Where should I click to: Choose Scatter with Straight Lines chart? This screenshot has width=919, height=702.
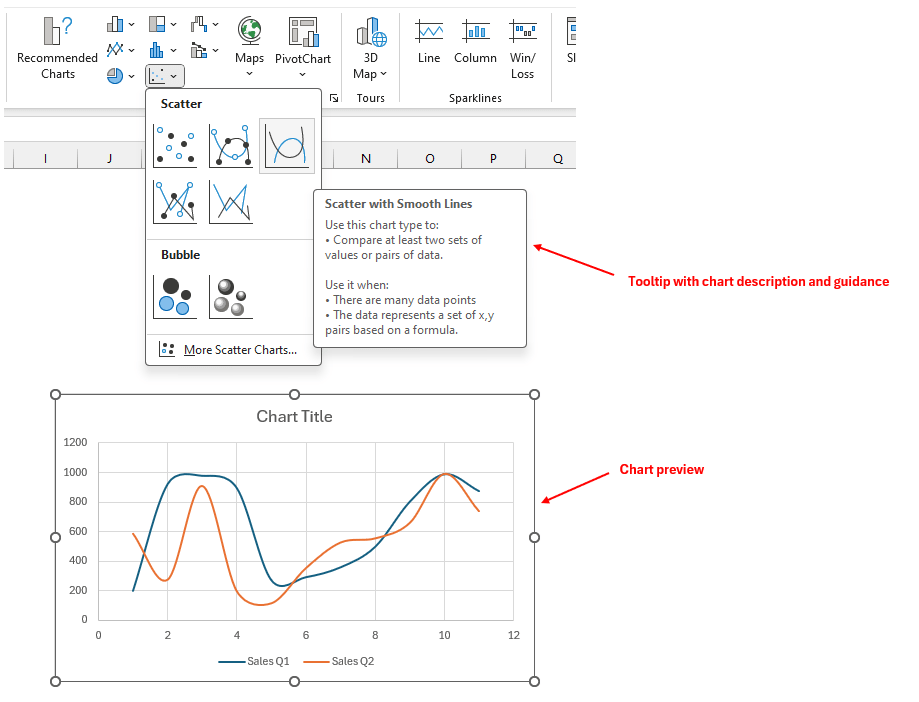click(231, 202)
